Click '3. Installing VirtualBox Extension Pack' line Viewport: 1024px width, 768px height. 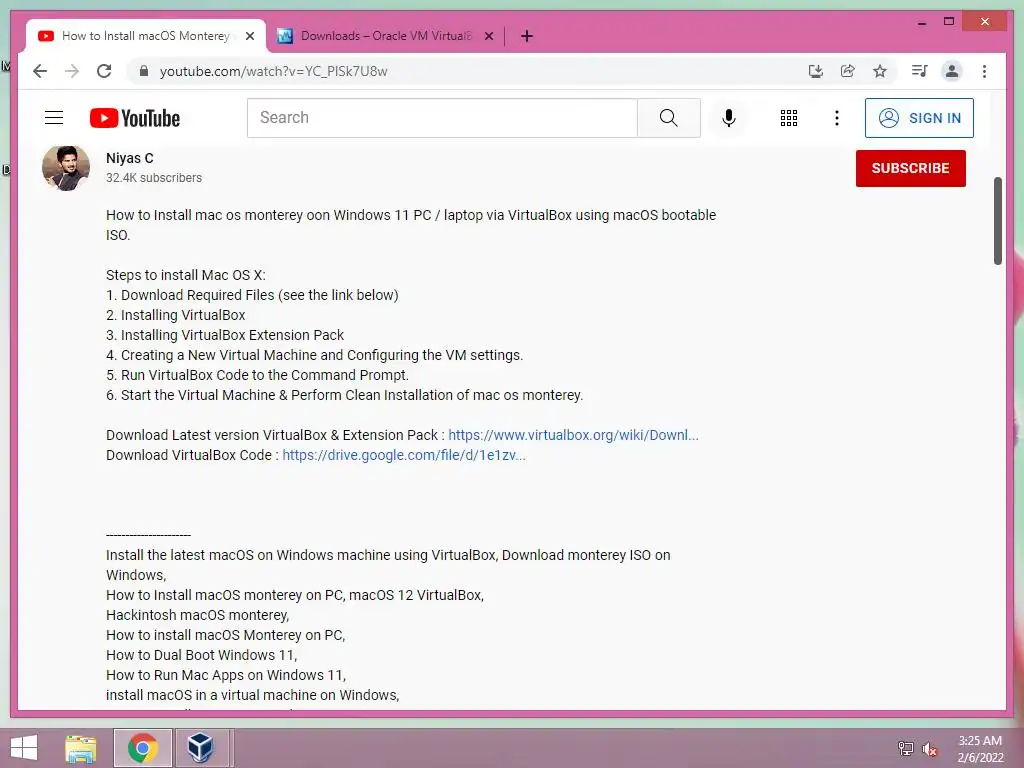(225, 335)
